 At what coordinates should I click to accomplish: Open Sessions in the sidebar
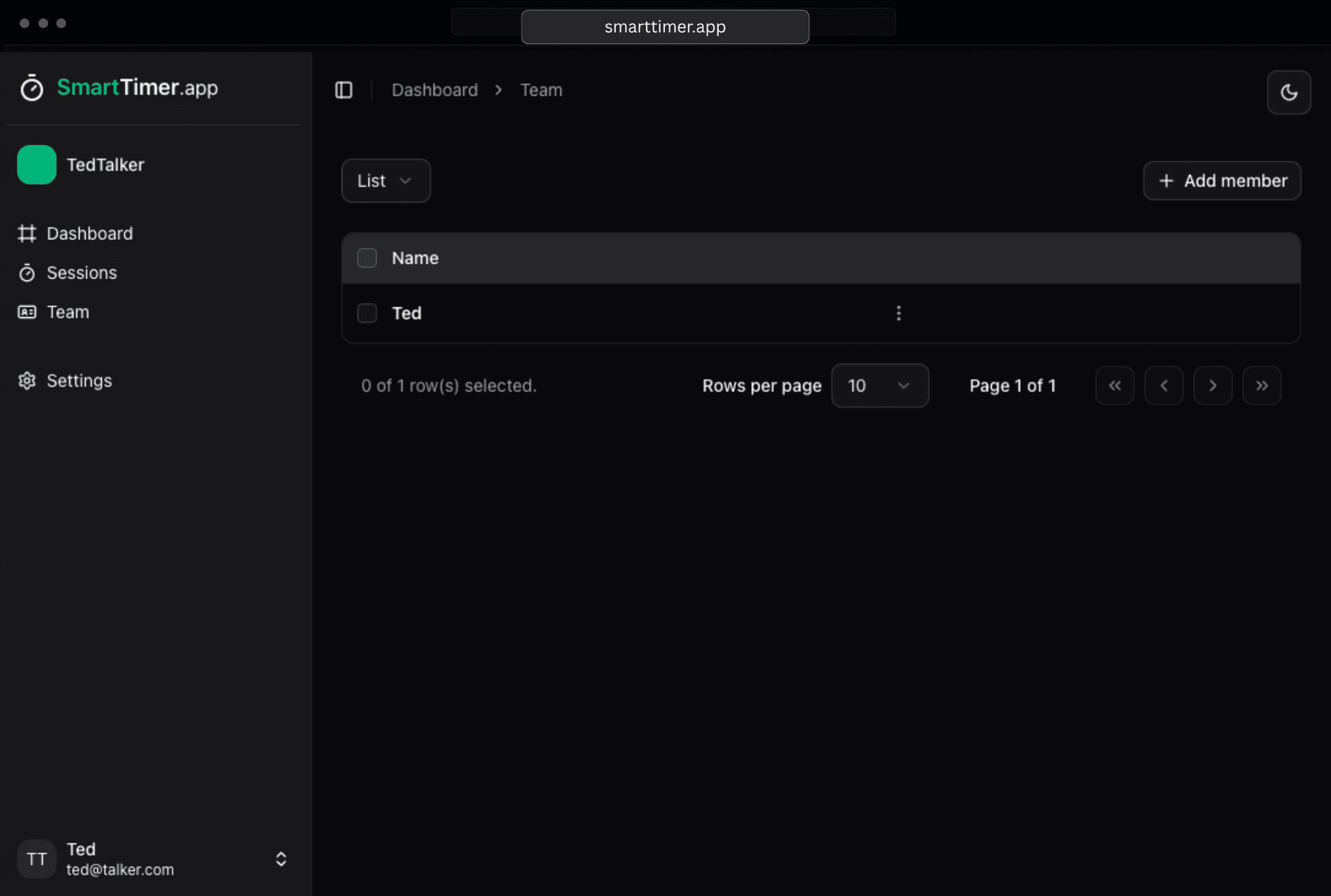[81, 272]
